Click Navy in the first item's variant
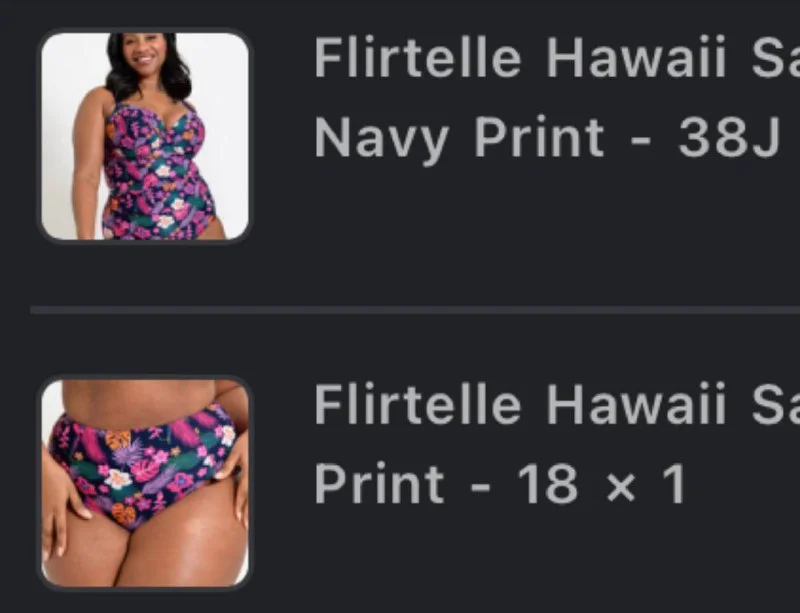The image size is (800, 613). click(382, 139)
